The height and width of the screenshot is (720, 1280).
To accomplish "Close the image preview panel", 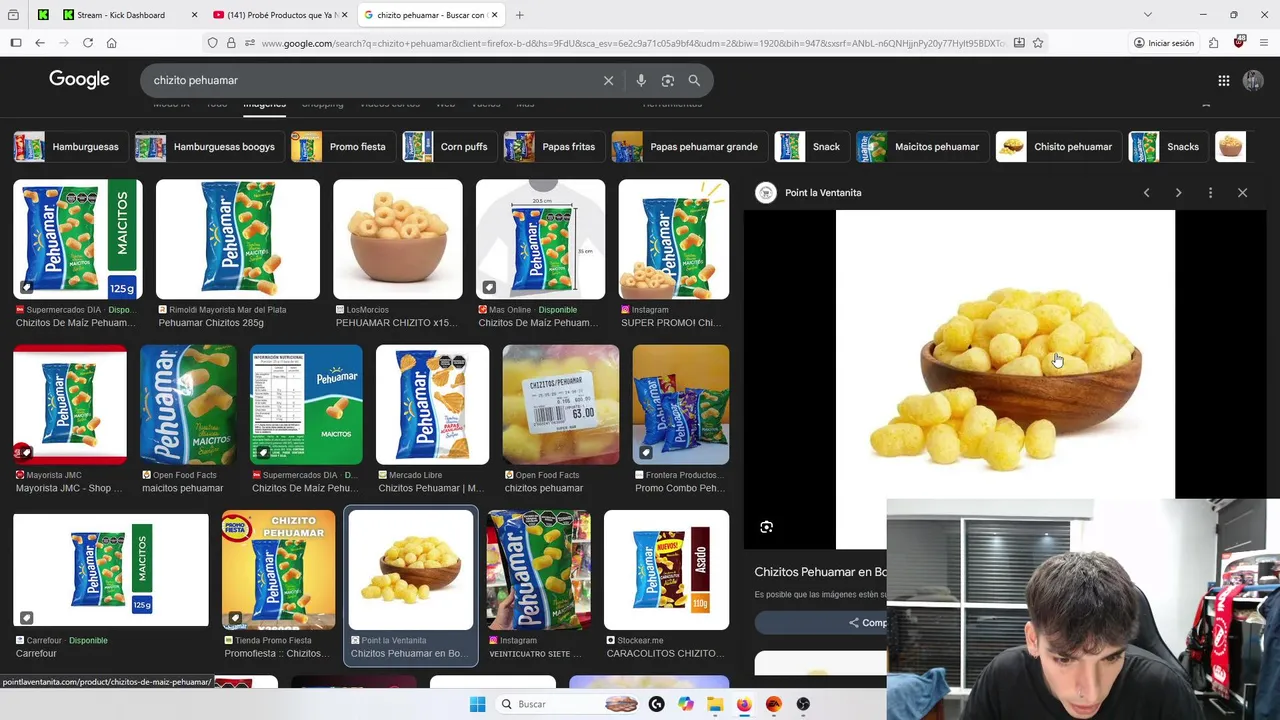I will click(1242, 193).
